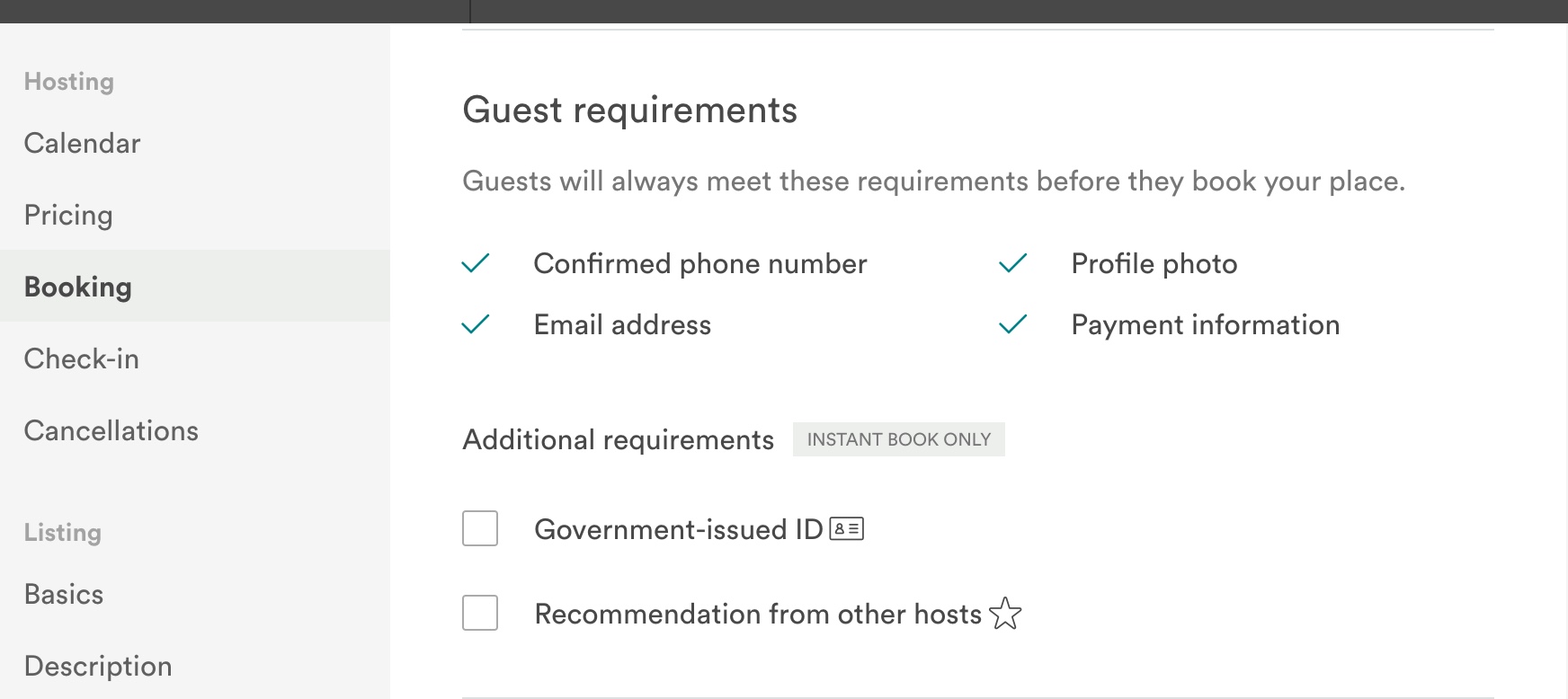Click the ID card icon beside Government-issued ID

tap(846, 529)
